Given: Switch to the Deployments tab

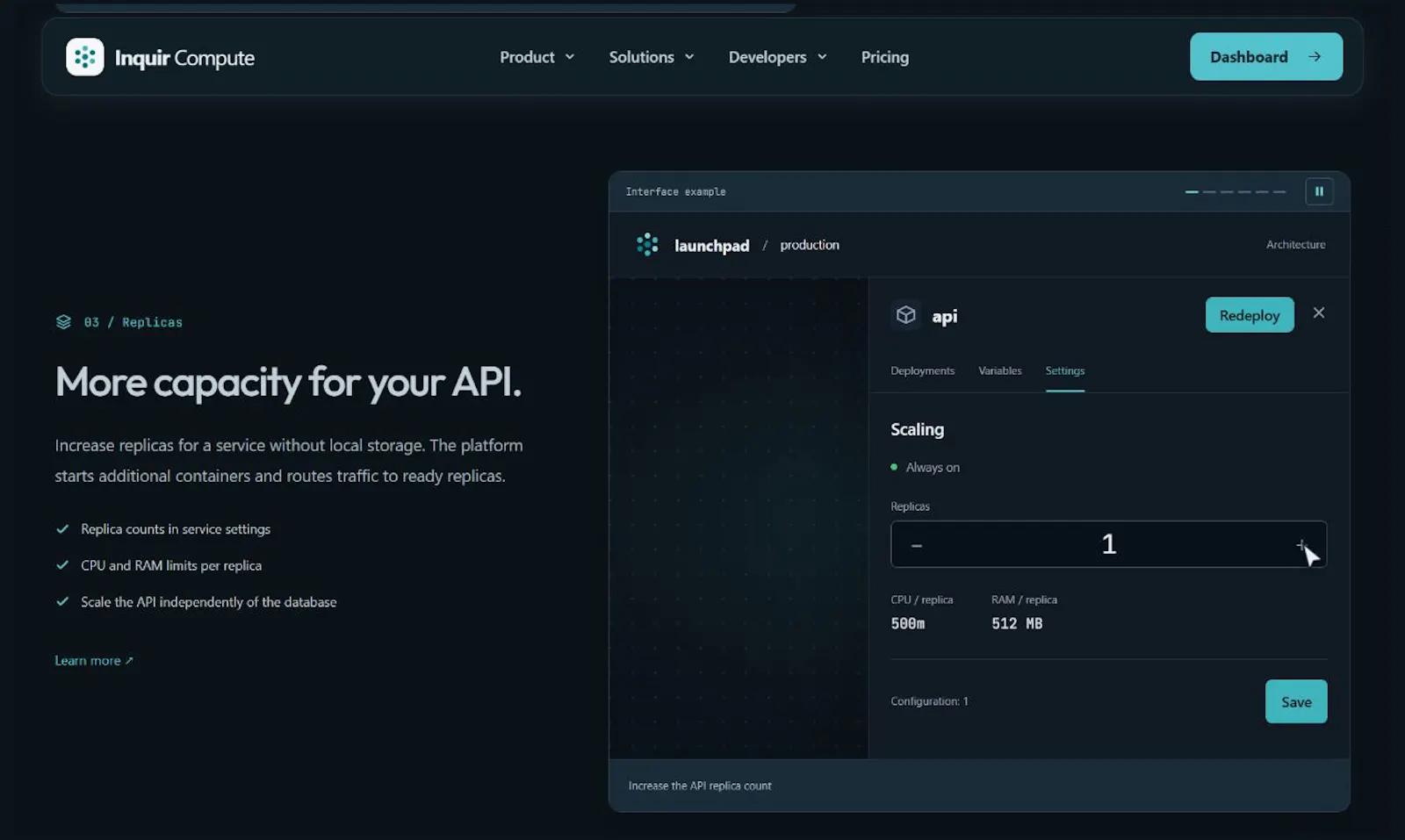Looking at the screenshot, I should click(922, 370).
